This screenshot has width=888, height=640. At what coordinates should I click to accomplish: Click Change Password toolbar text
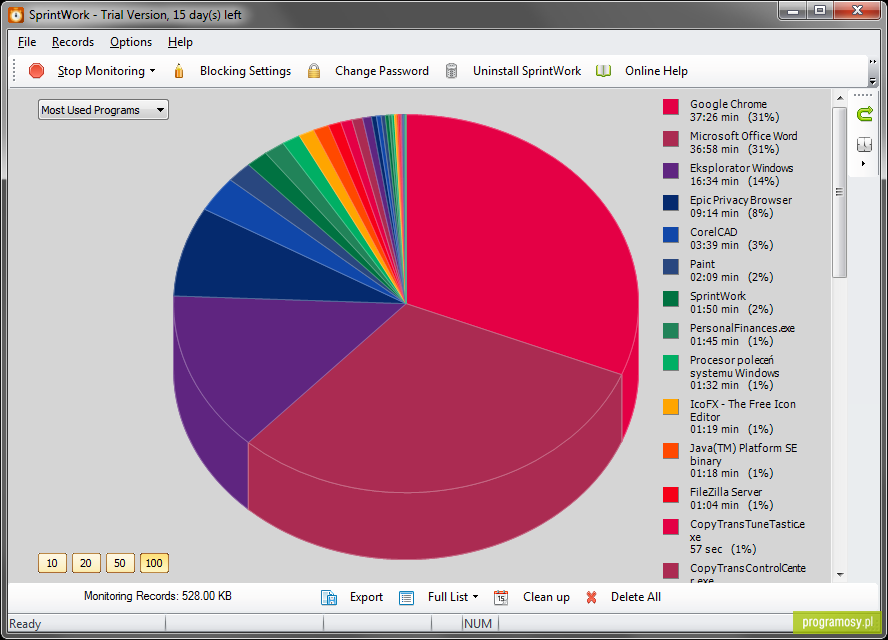point(382,71)
